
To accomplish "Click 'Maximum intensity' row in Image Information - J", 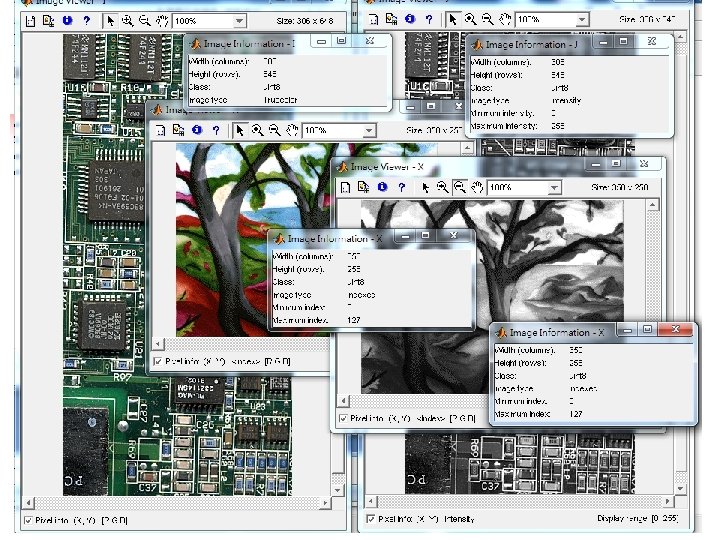I will point(568,126).
